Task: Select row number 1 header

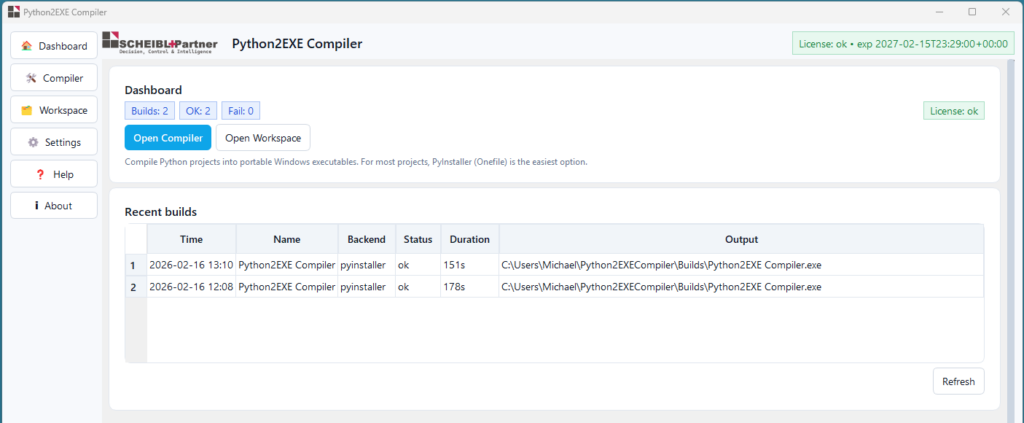Action: pyautogui.click(x=136, y=265)
